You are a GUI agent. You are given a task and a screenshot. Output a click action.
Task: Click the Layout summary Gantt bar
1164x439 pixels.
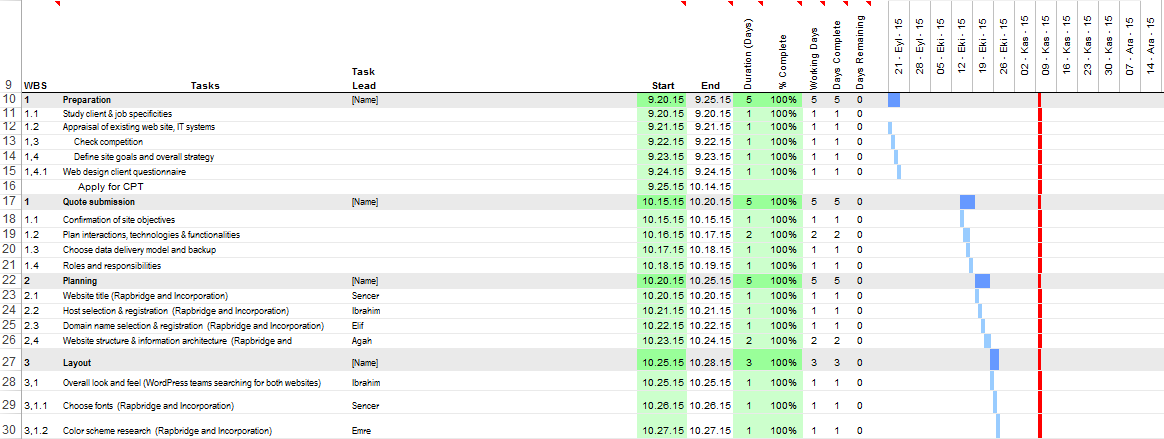[994, 360]
